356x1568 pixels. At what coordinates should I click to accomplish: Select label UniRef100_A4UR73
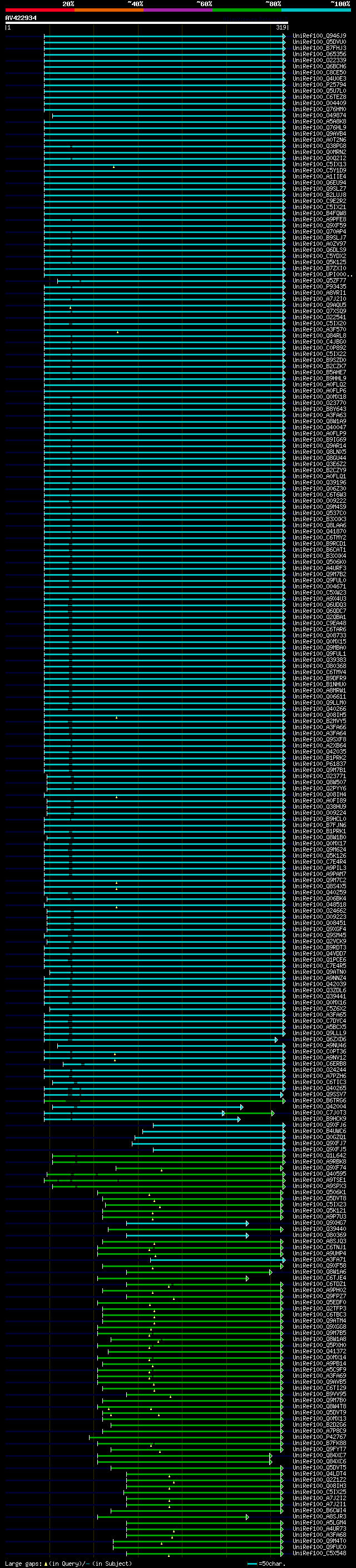pyautogui.click(x=319, y=1529)
